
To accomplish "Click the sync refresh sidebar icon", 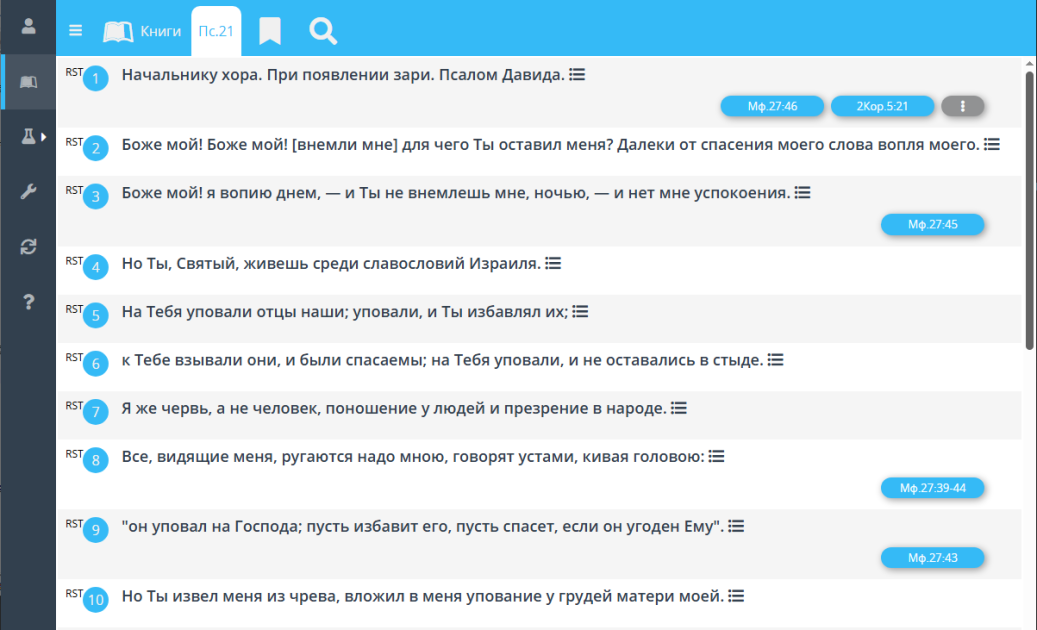I will pyautogui.click(x=28, y=247).
